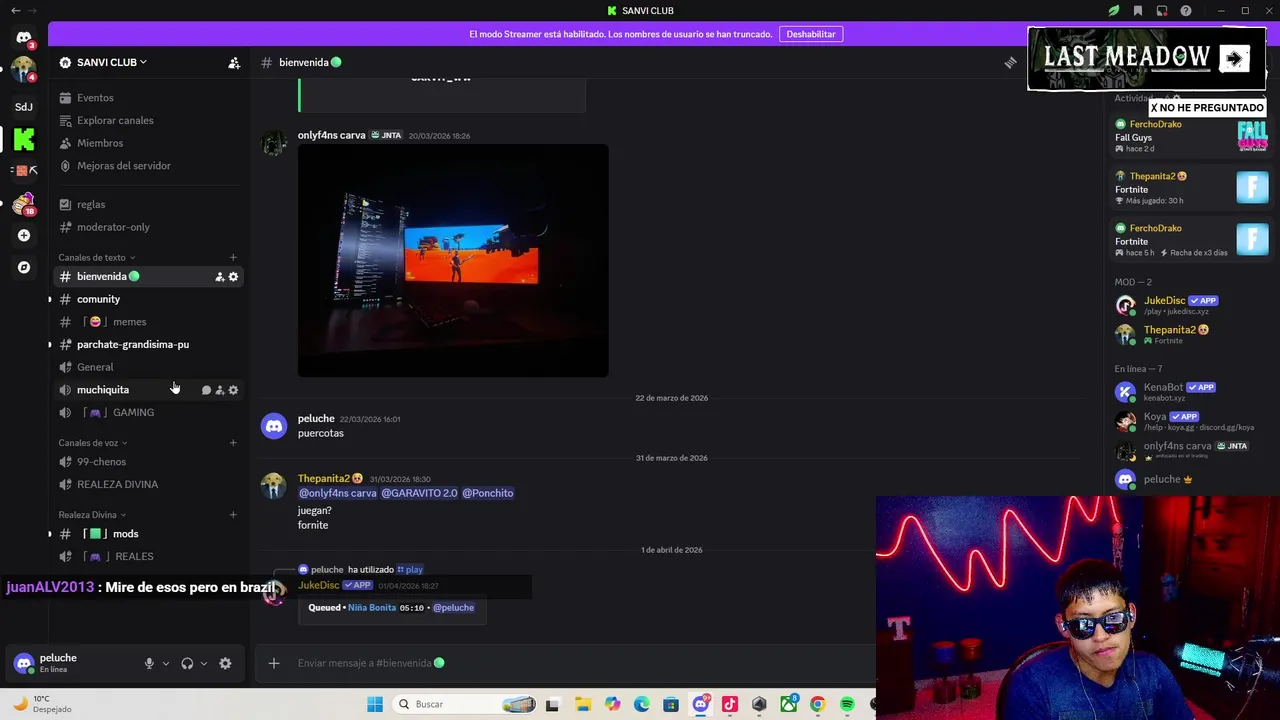
Task: Deafen with headphones icon in user panel
Action: (x=187, y=663)
